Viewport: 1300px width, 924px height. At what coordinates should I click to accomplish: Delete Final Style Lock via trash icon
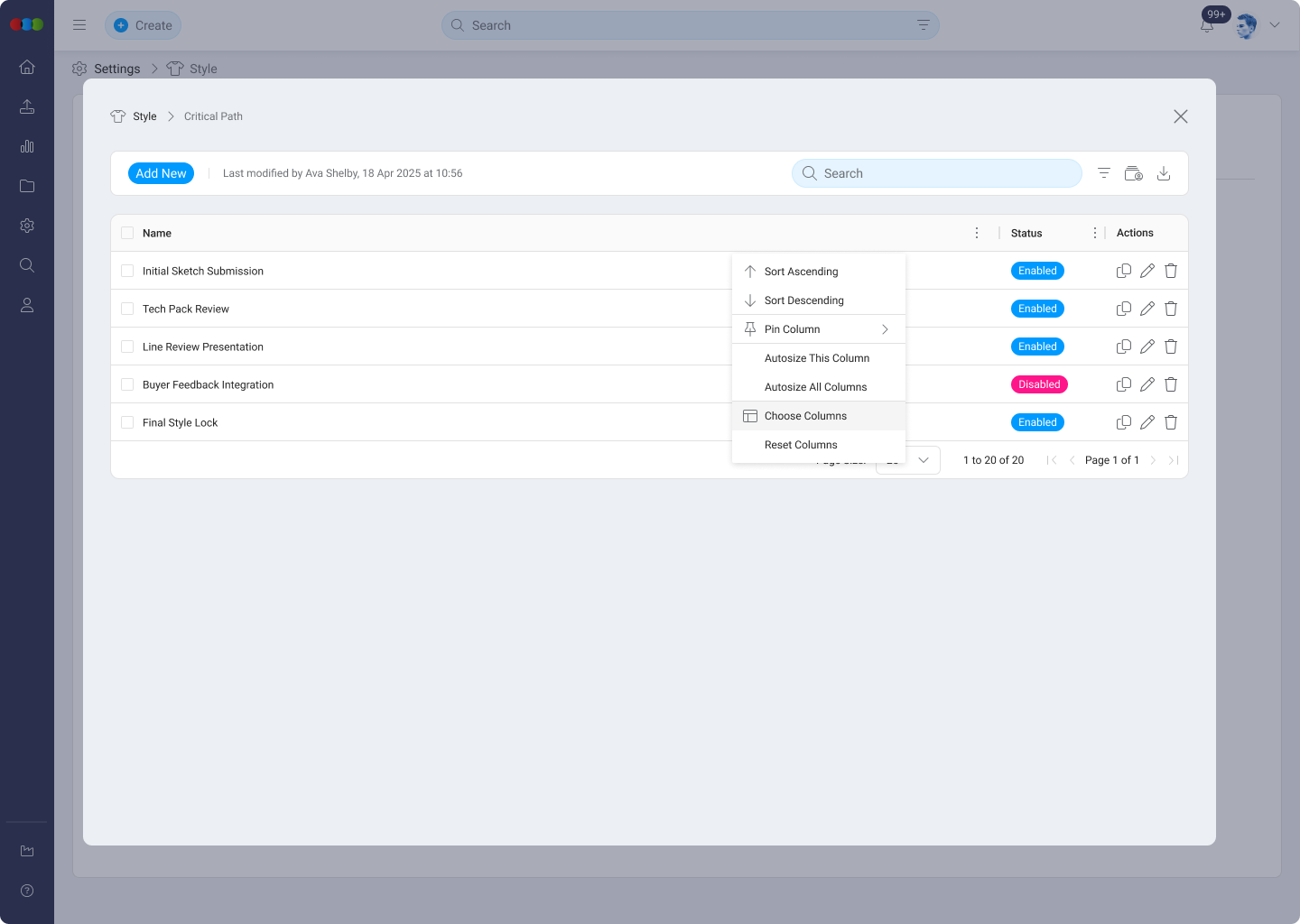pyautogui.click(x=1170, y=422)
